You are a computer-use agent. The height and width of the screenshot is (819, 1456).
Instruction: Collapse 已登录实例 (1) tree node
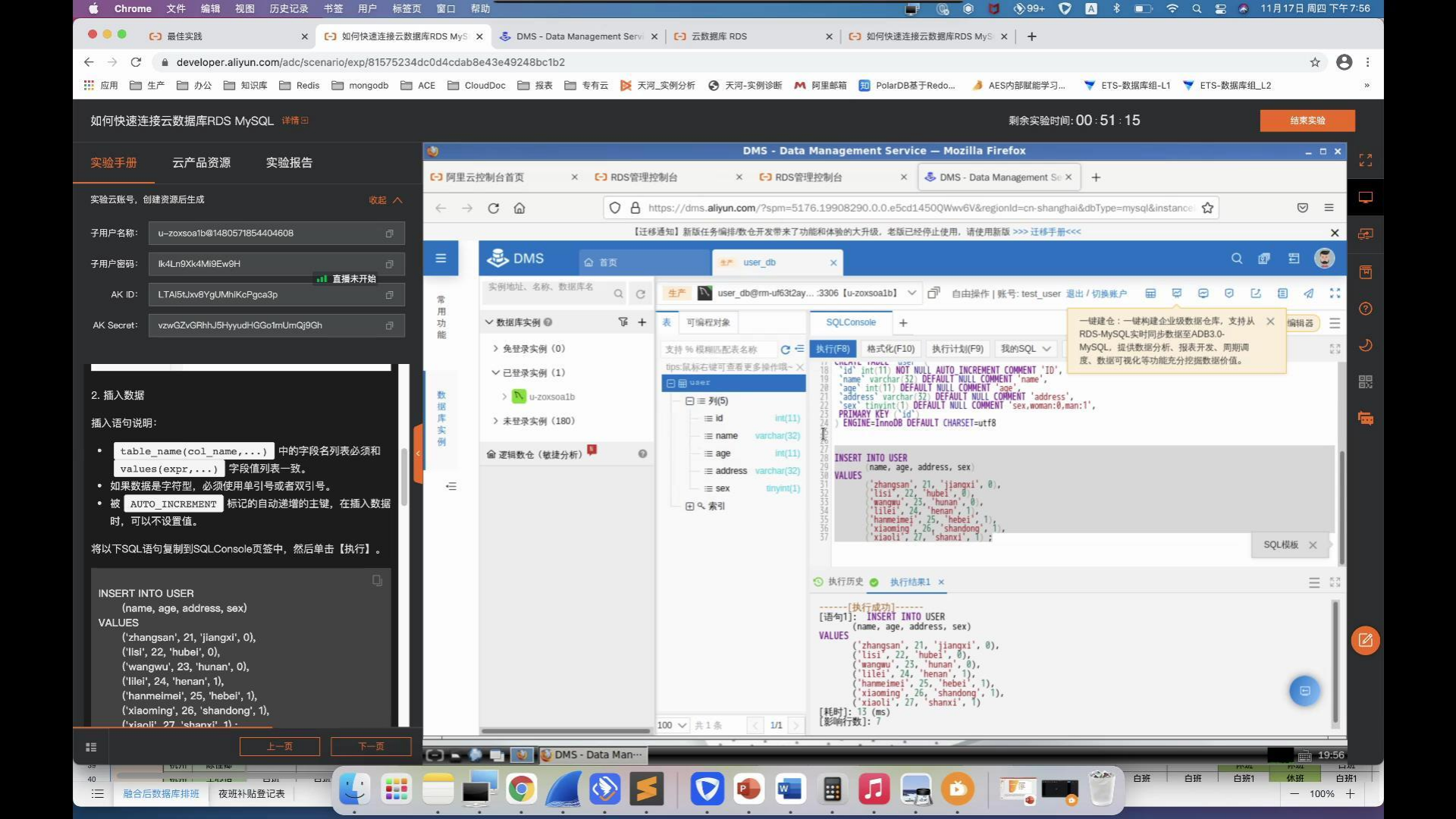click(x=496, y=373)
